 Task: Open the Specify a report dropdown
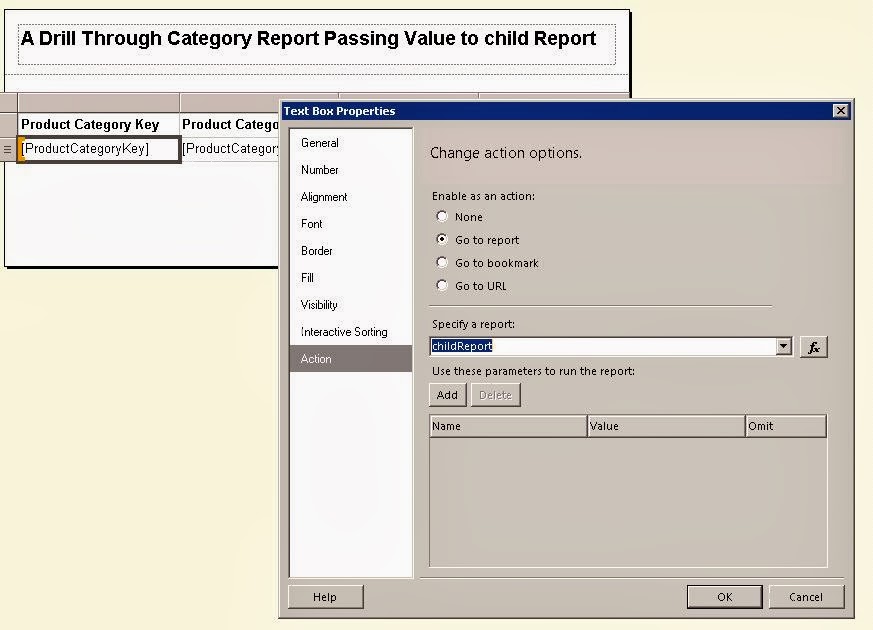point(783,346)
